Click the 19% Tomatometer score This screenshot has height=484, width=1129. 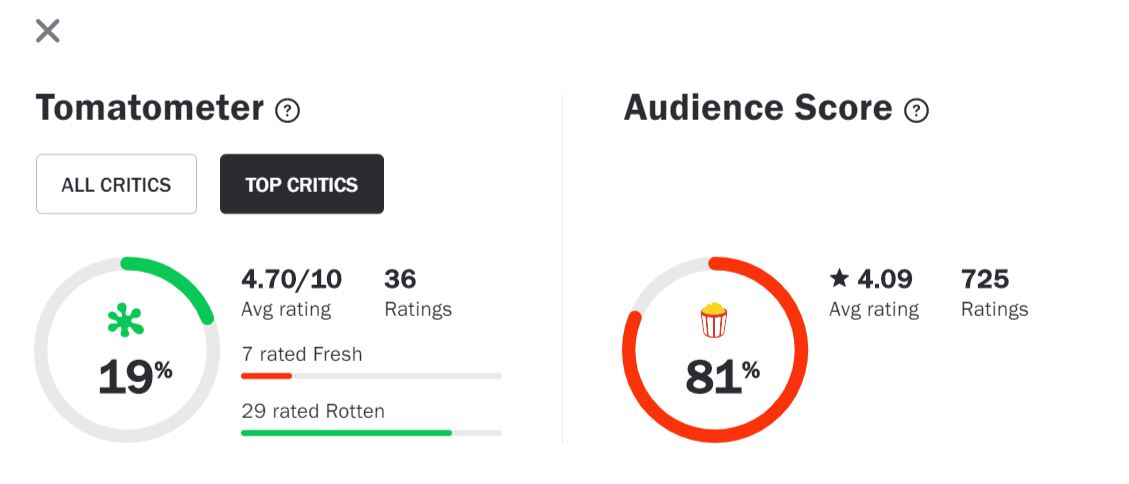point(134,377)
